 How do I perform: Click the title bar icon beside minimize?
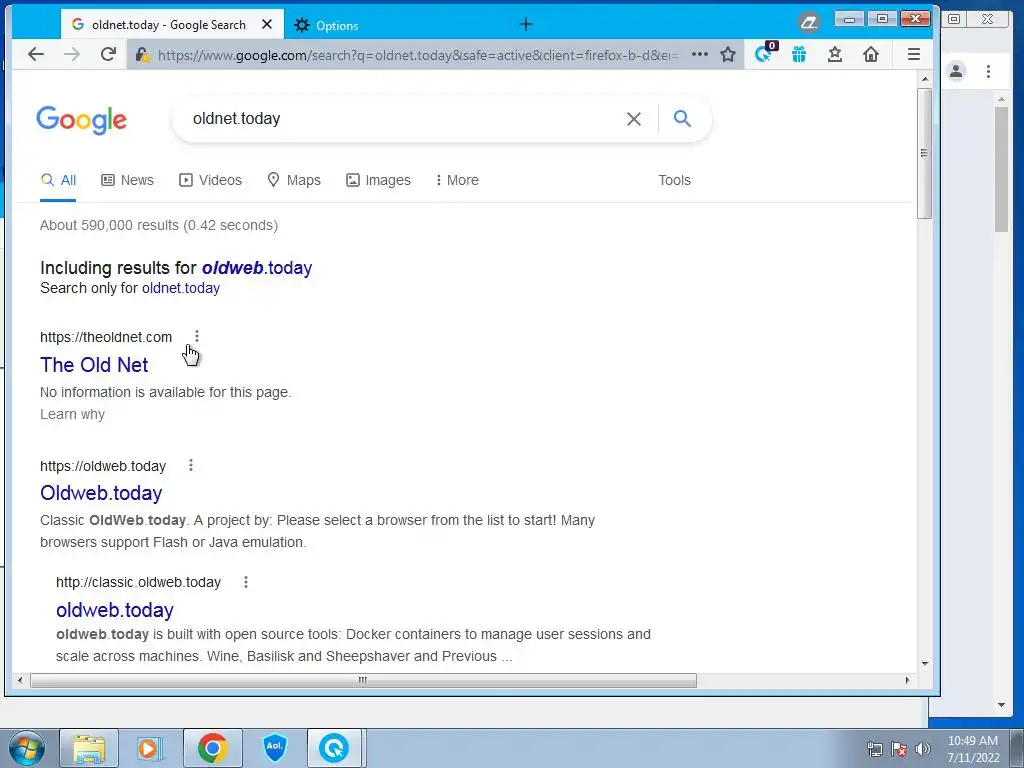tap(808, 24)
